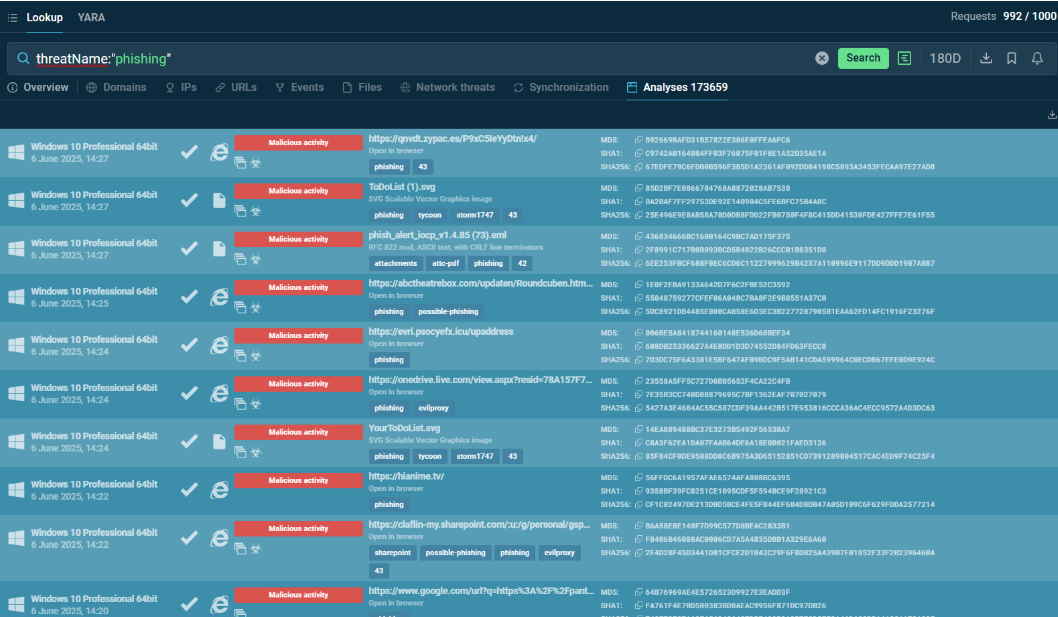This screenshot has width=1058, height=617.
Task: Select the Analyses 173659 tab
Action: point(677,87)
